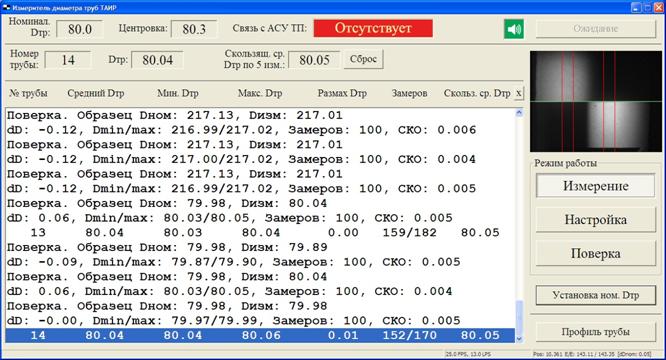Click the red Отсутствует connection status indicator

point(373,28)
